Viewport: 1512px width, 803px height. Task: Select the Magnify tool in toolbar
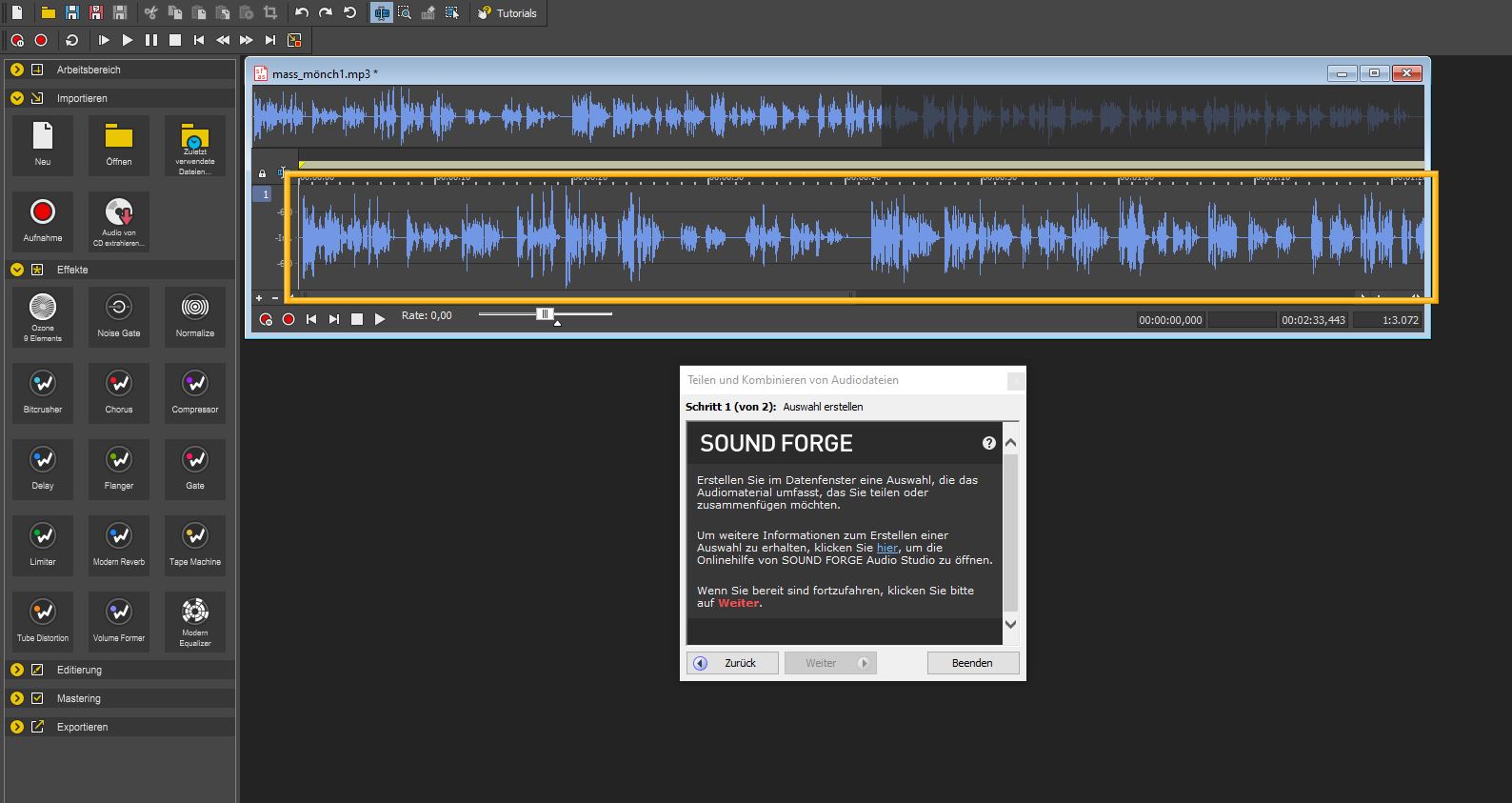pyautogui.click(x=405, y=13)
